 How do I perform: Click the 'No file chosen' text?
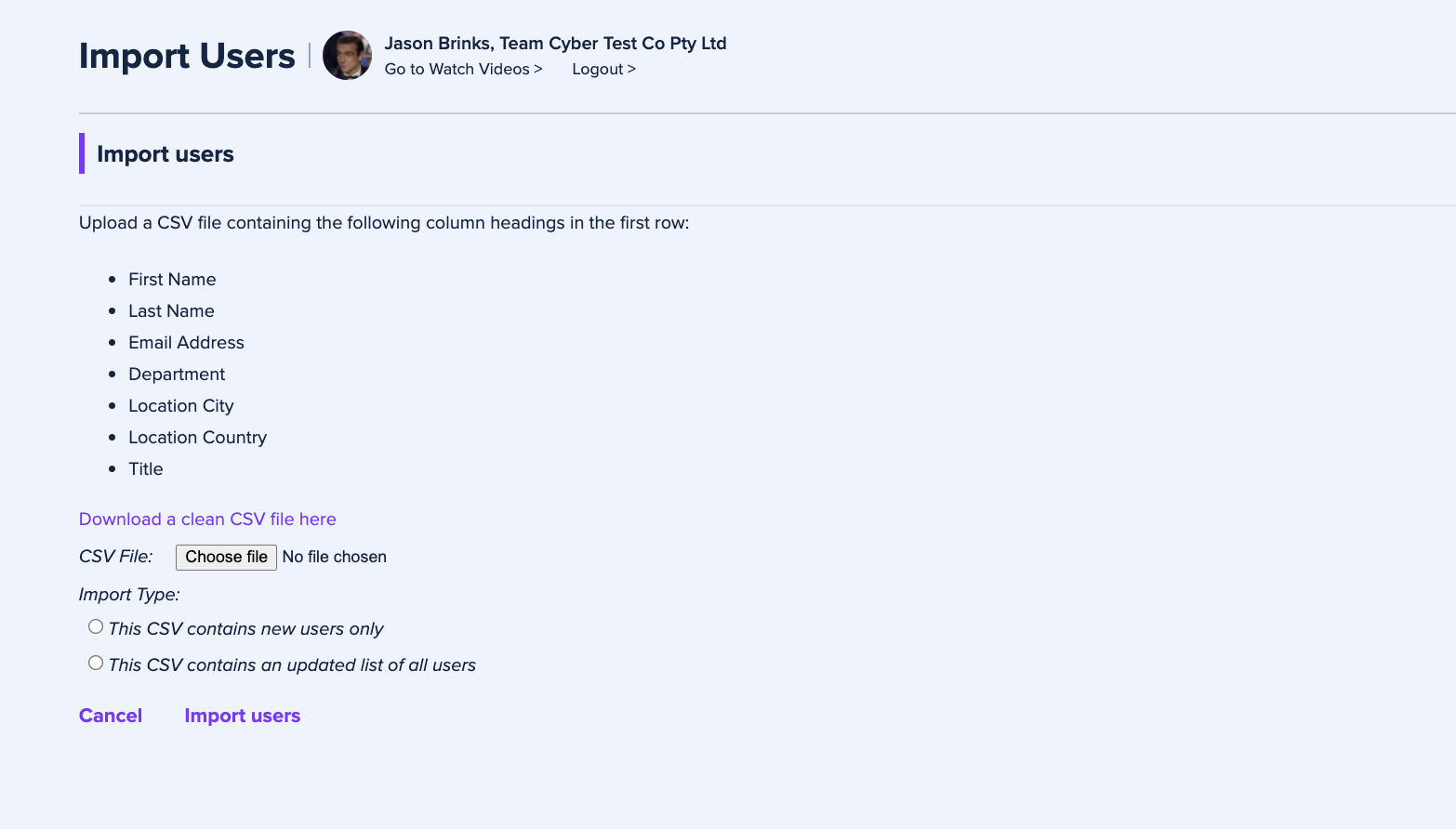click(x=335, y=557)
